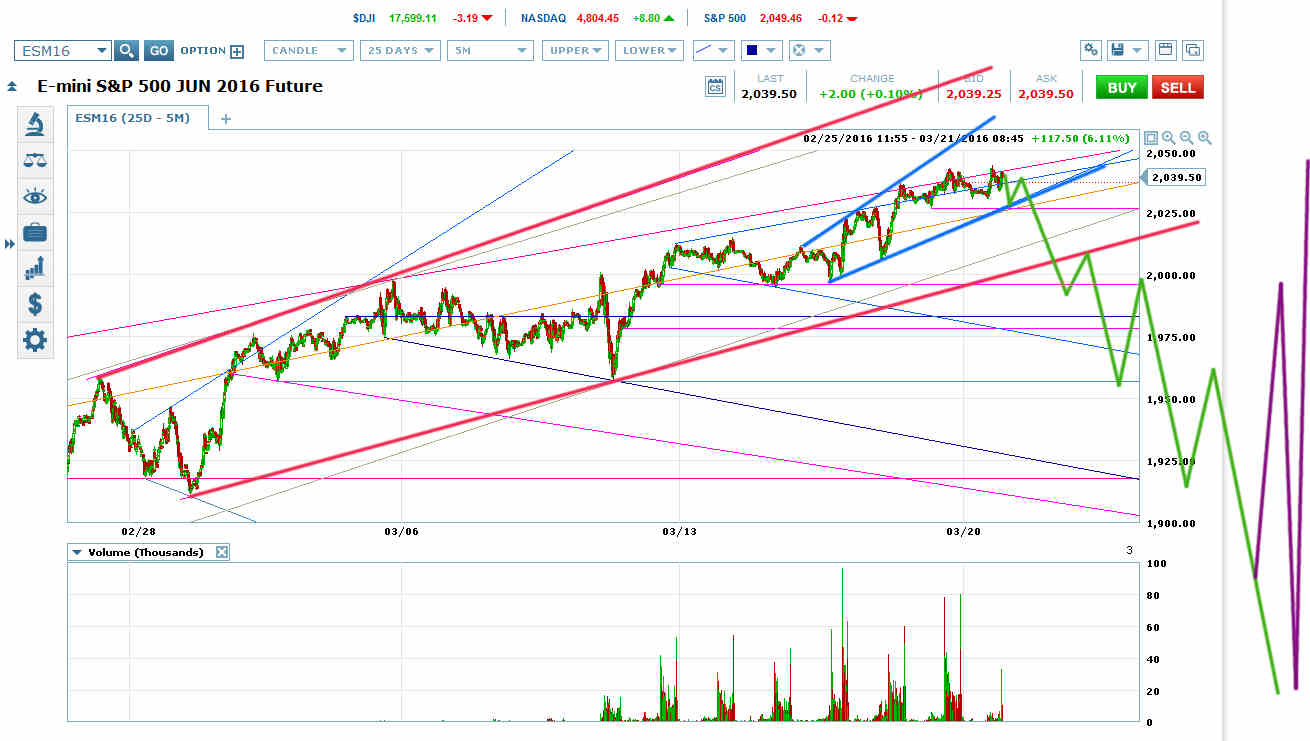
Task: Click the OPTION plus icon
Action: (x=237, y=51)
